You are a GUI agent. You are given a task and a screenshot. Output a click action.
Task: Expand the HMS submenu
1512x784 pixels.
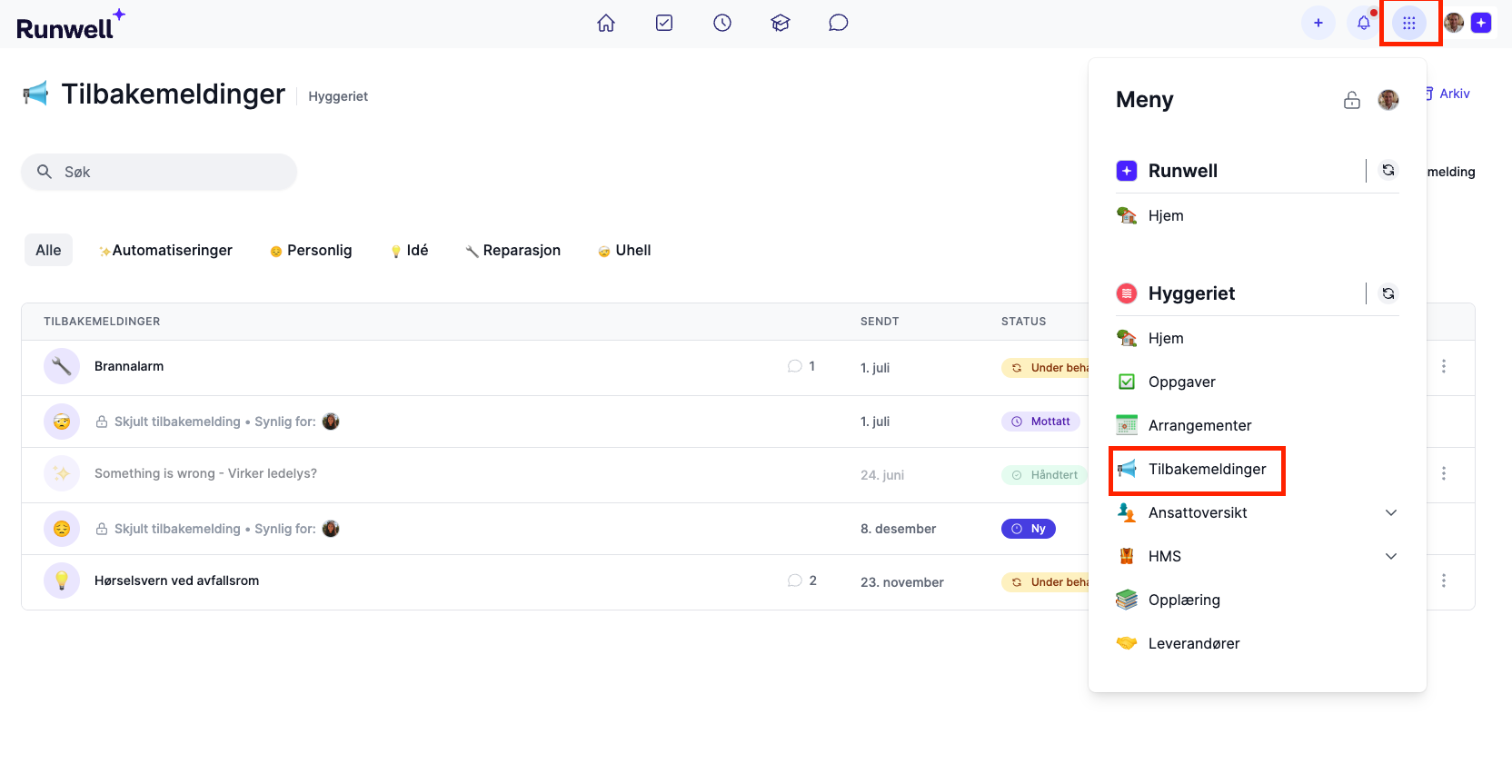click(1391, 556)
